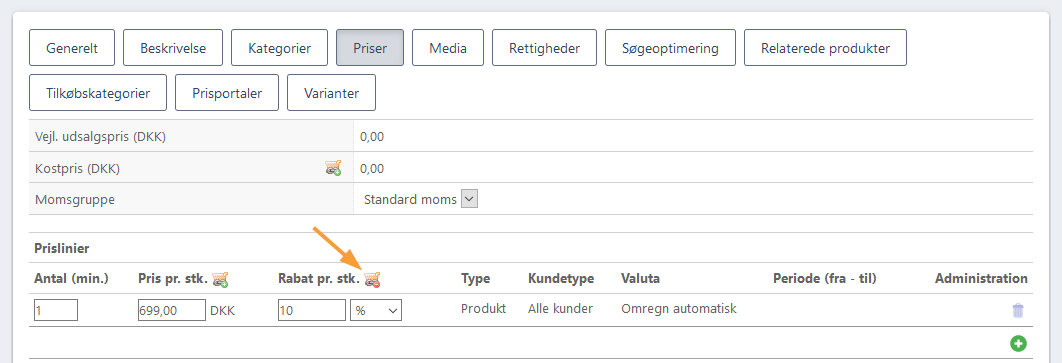Viewport: 1062px width, 363px height.
Task: Open the discount unit % dropdown
Action: tap(376, 310)
